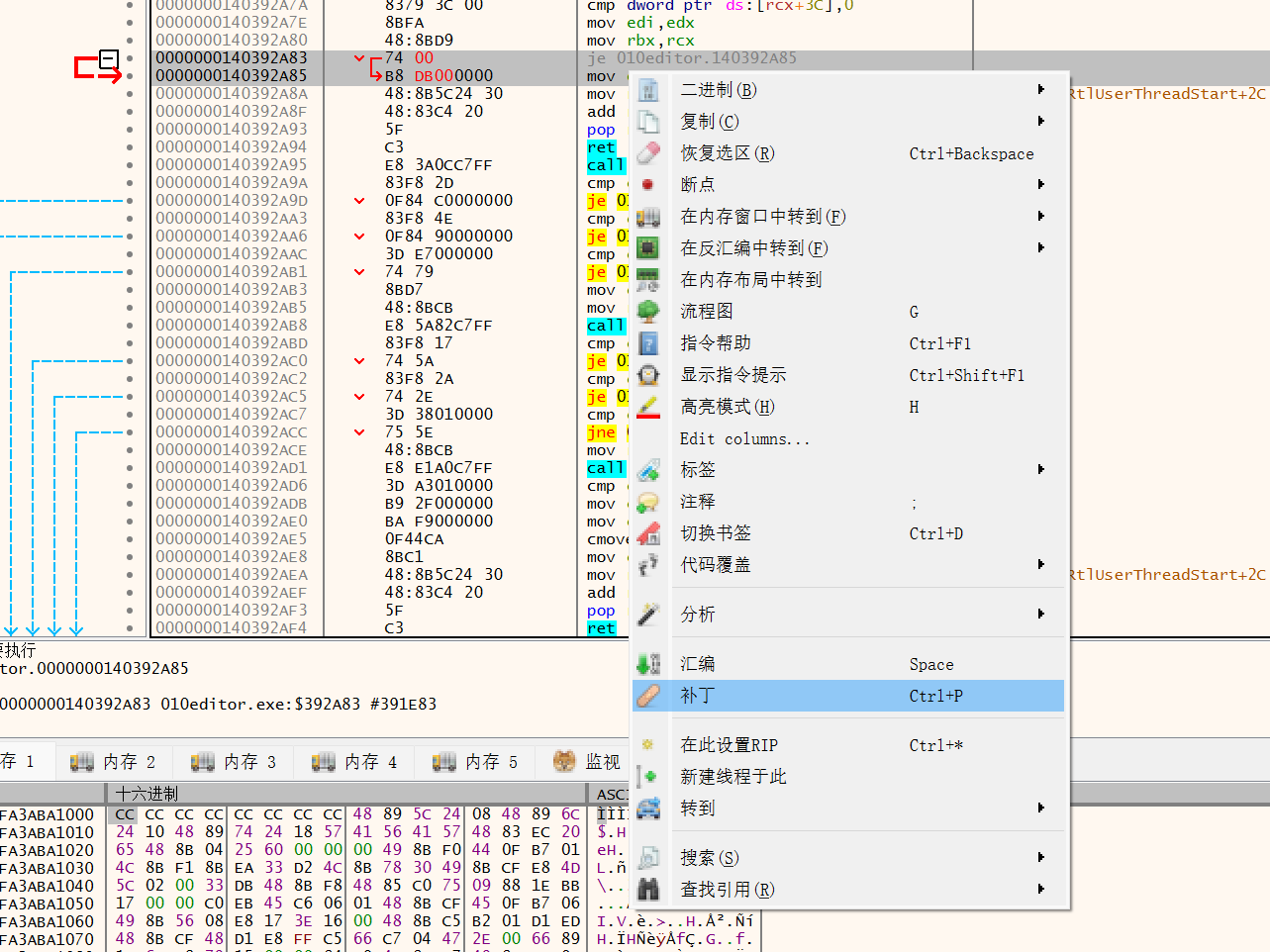The height and width of the screenshot is (952, 1270).
Task: Click the eraser icon beside 恢复选区
Action: 648,153
